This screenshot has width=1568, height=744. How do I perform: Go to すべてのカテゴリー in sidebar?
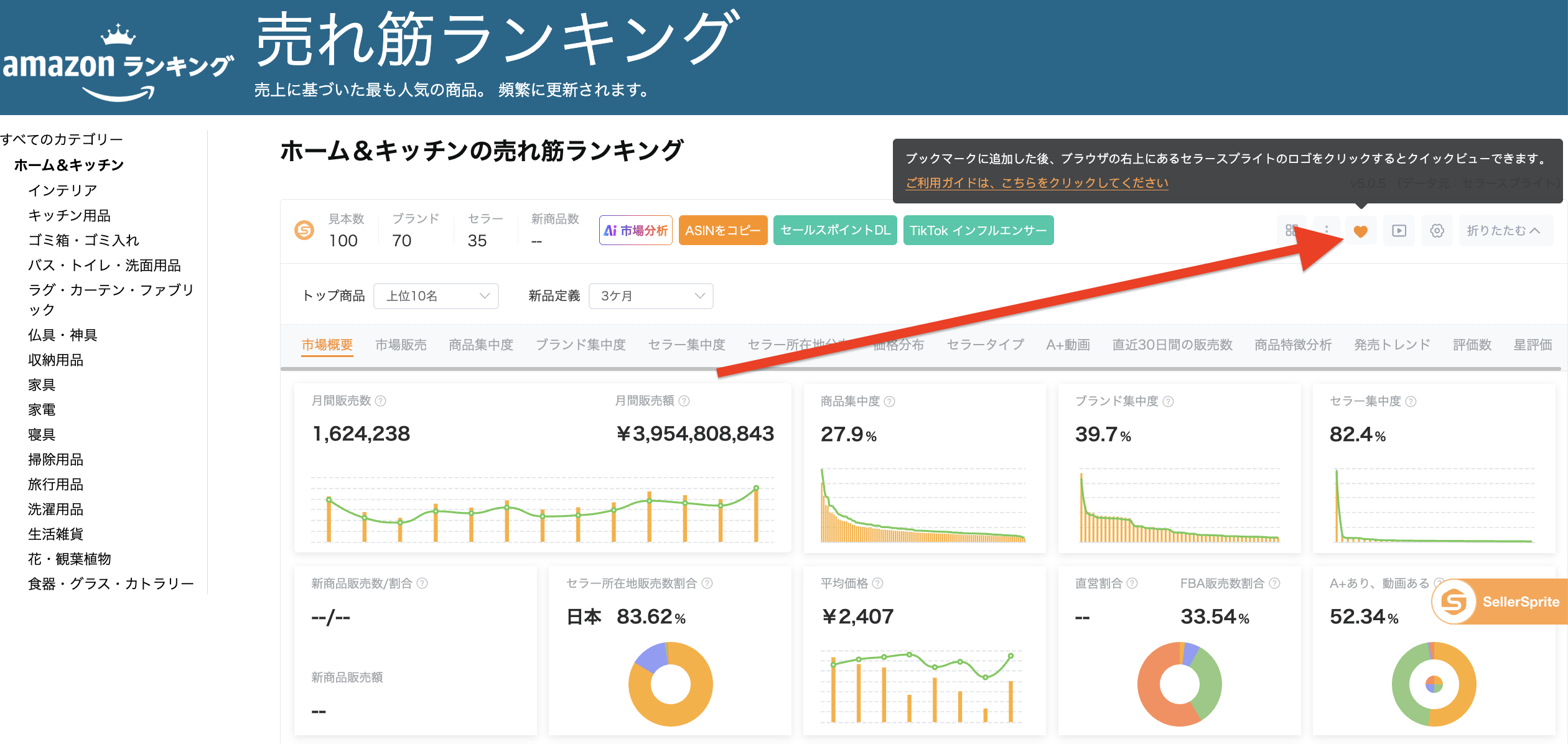click(x=62, y=139)
